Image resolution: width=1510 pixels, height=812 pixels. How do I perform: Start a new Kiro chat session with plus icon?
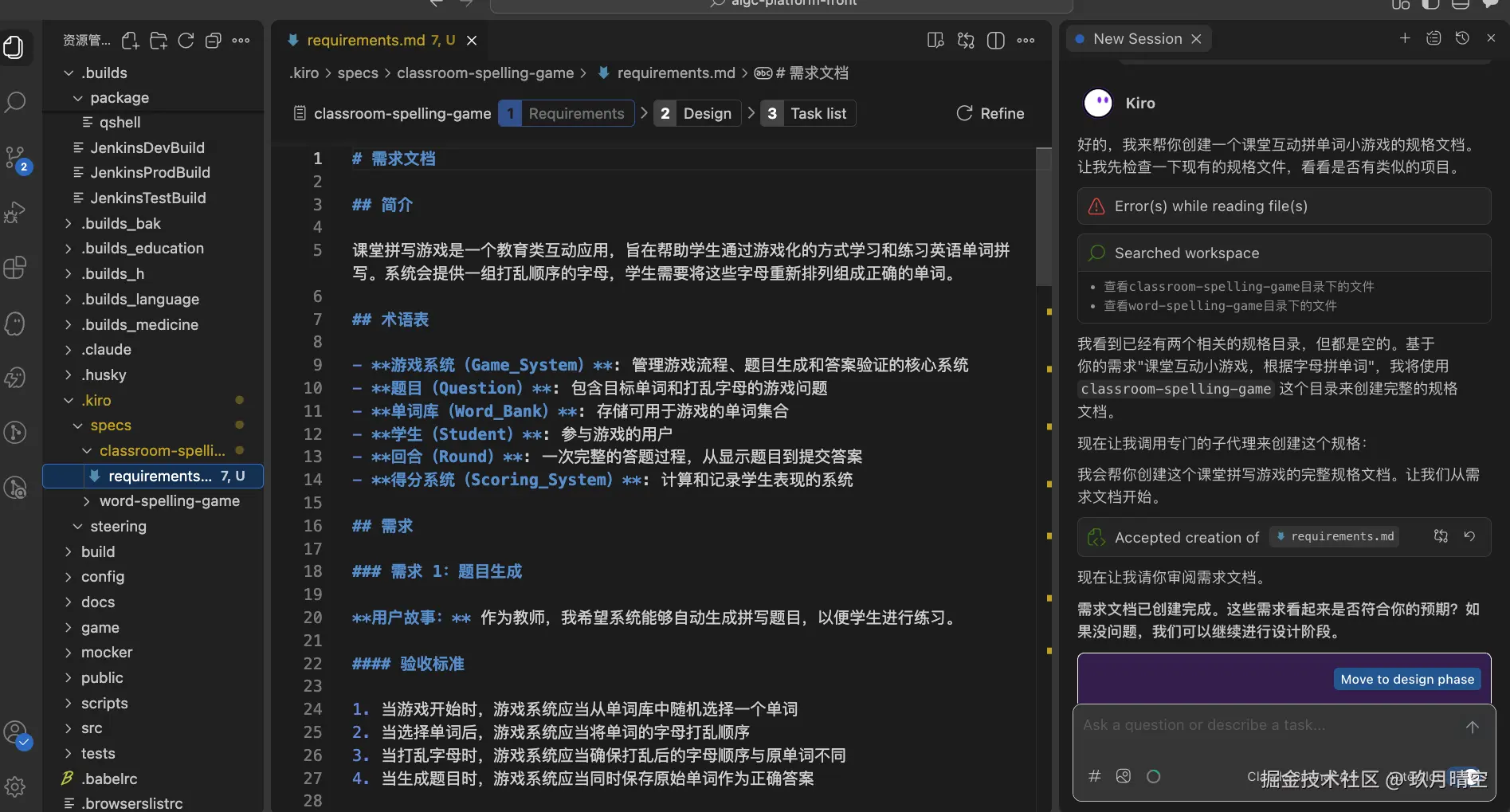[1405, 38]
